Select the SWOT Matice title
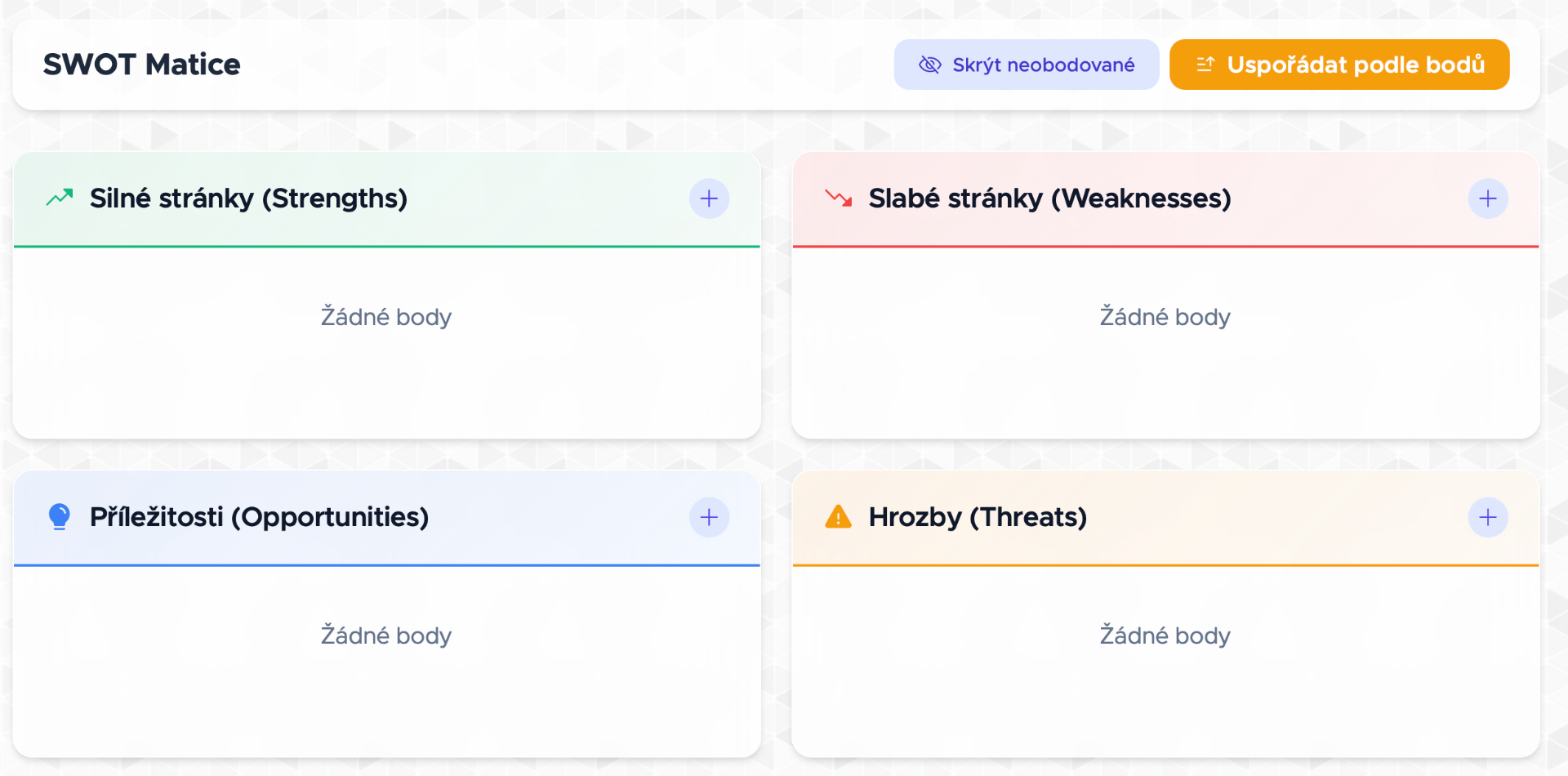 (142, 65)
